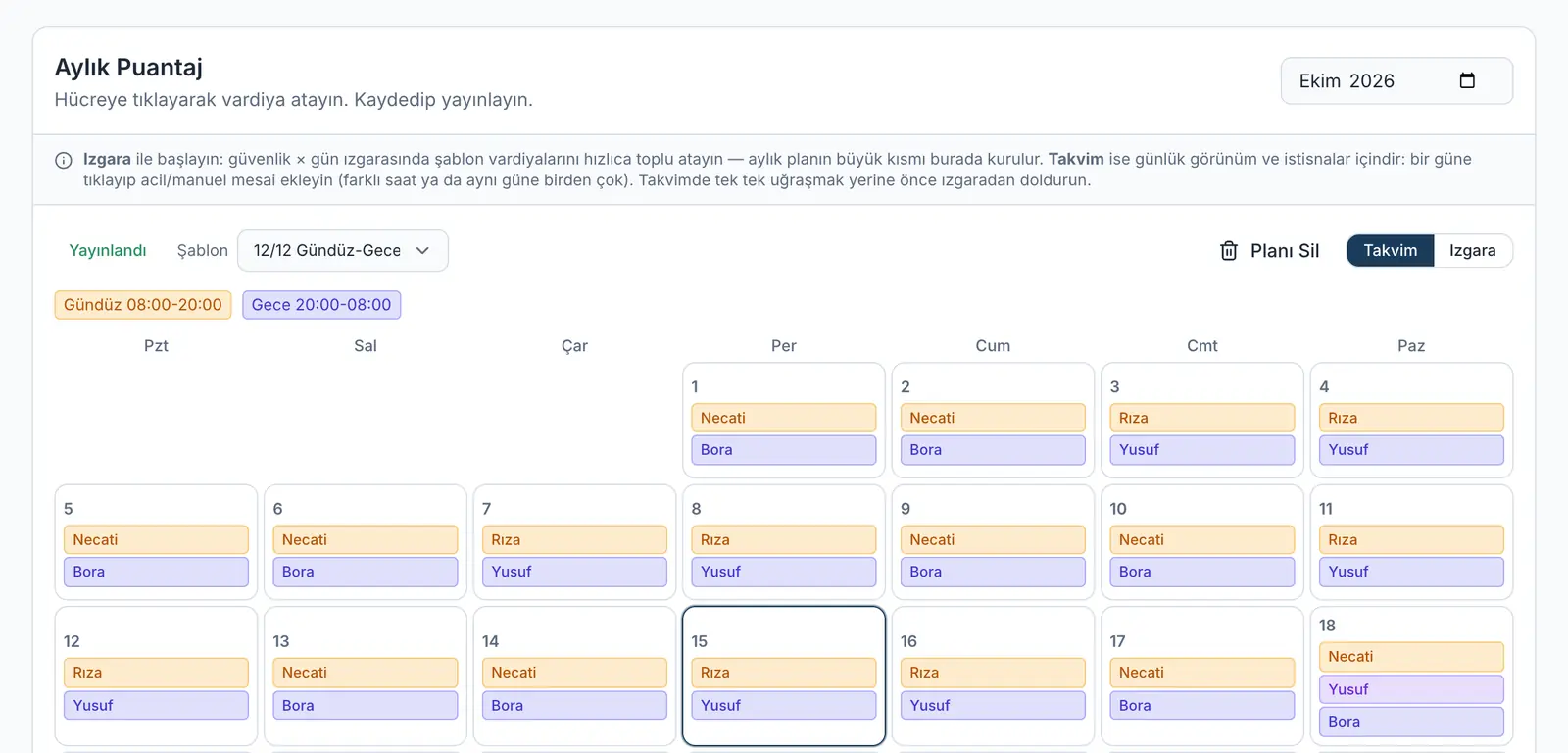This screenshot has width=1568, height=753.
Task: Select Bora night shift on day 14
Action: point(574,706)
